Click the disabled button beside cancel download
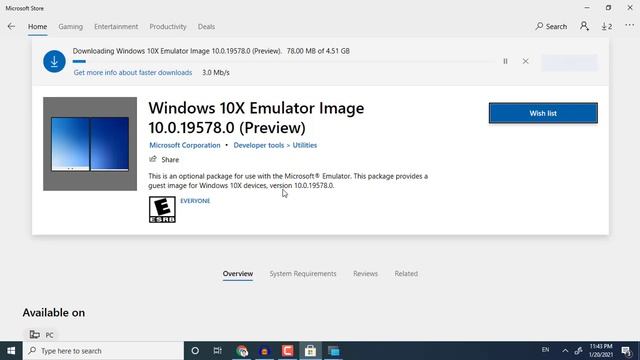 (569, 62)
